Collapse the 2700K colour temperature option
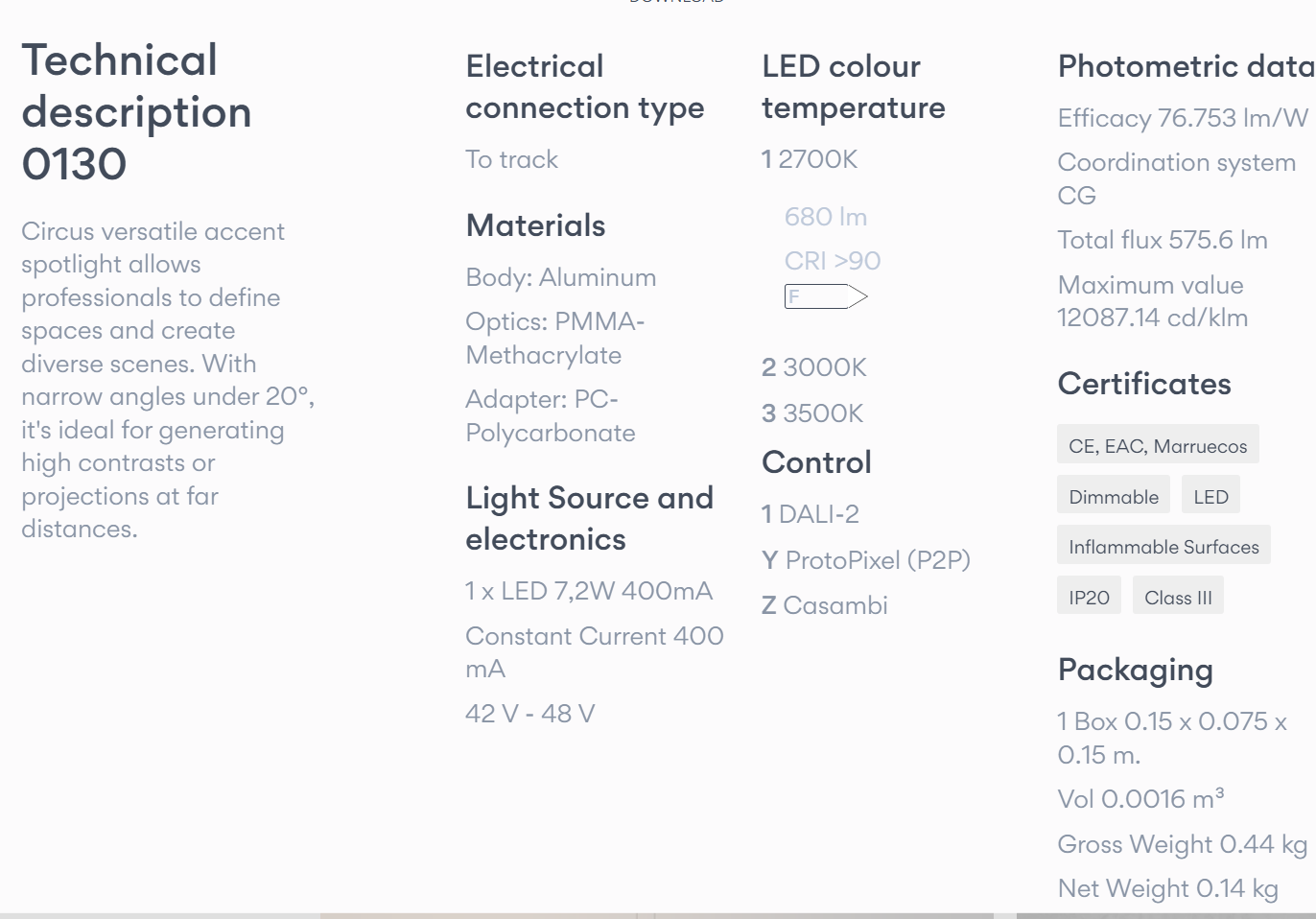The height and width of the screenshot is (919, 1316). pos(810,159)
